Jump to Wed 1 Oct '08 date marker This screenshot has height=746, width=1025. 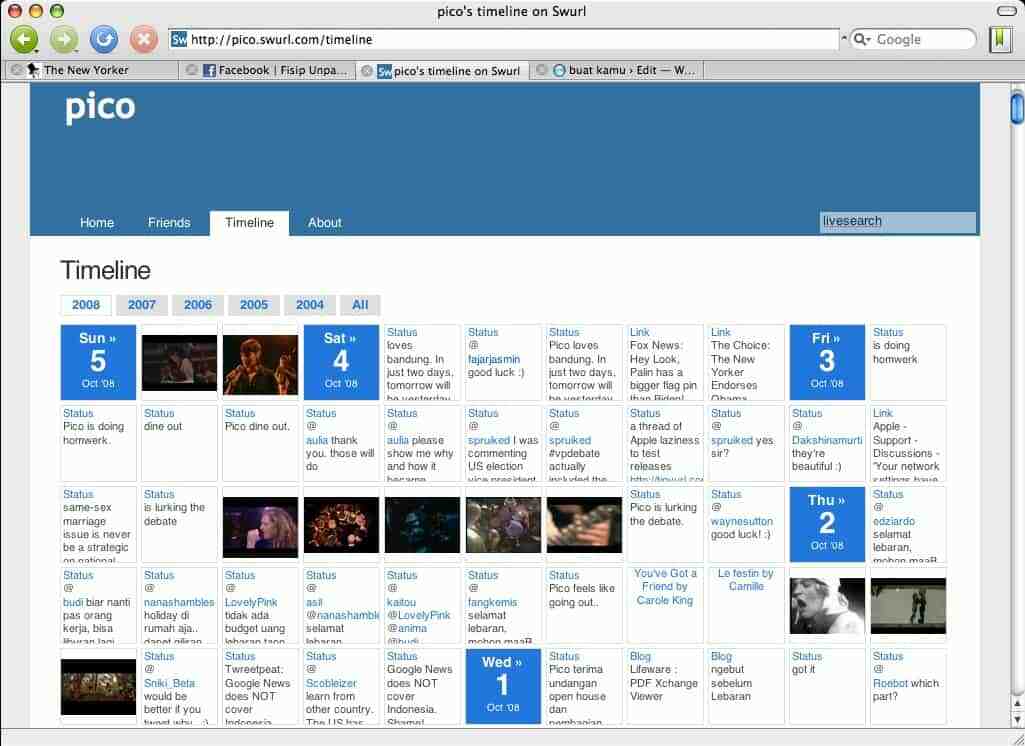coord(503,685)
